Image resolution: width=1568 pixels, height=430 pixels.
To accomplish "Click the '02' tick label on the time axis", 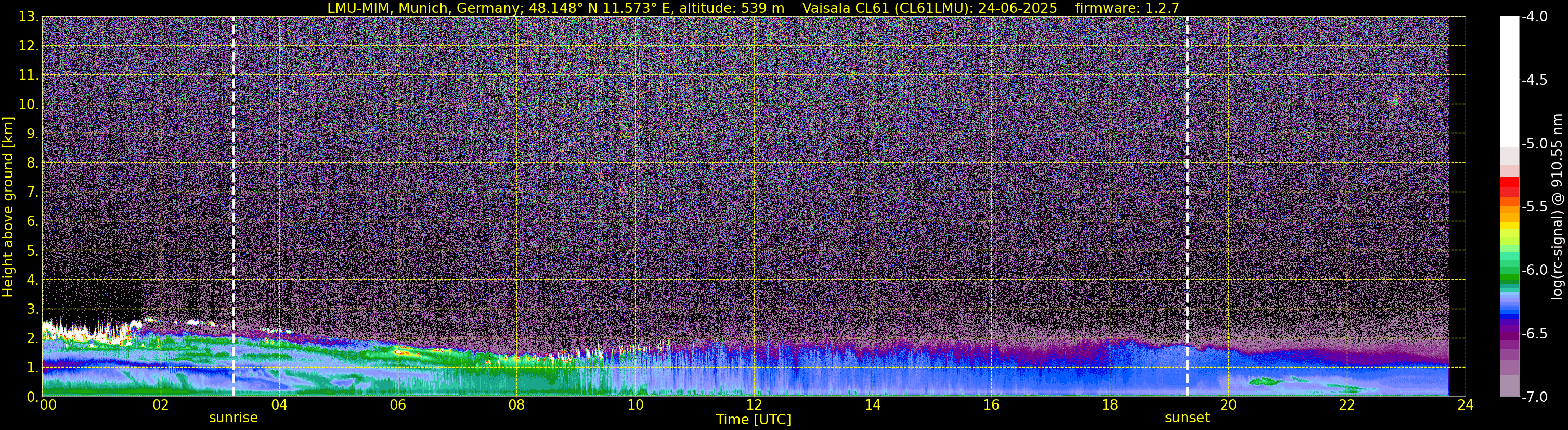I will point(161,405).
